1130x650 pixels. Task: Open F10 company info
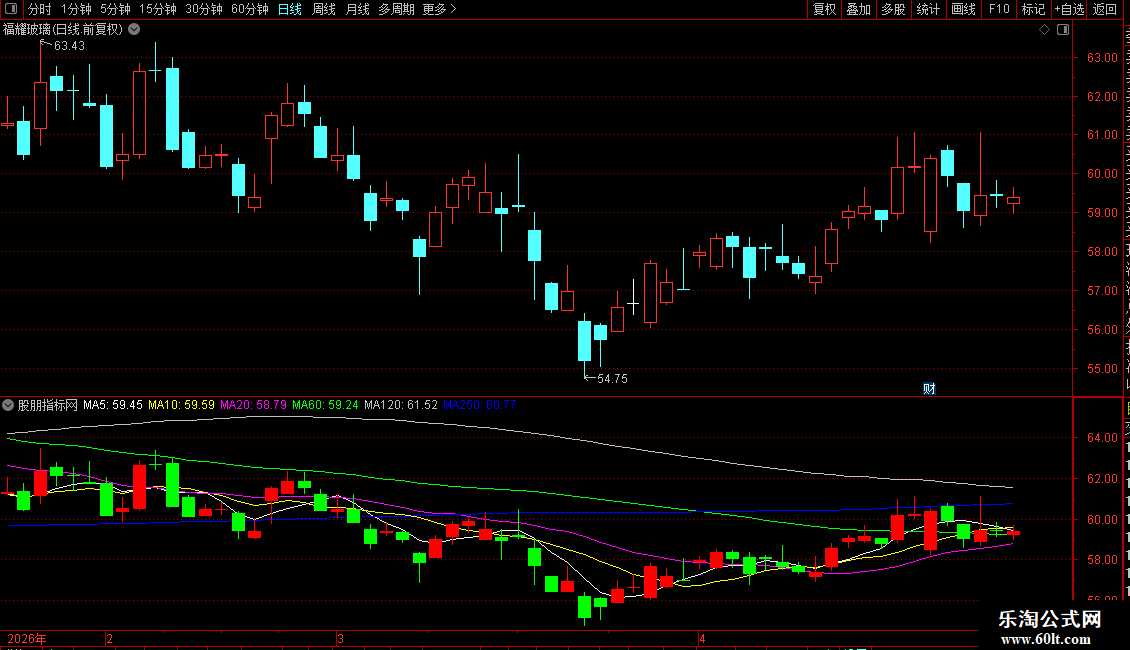[x=999, y=9]
